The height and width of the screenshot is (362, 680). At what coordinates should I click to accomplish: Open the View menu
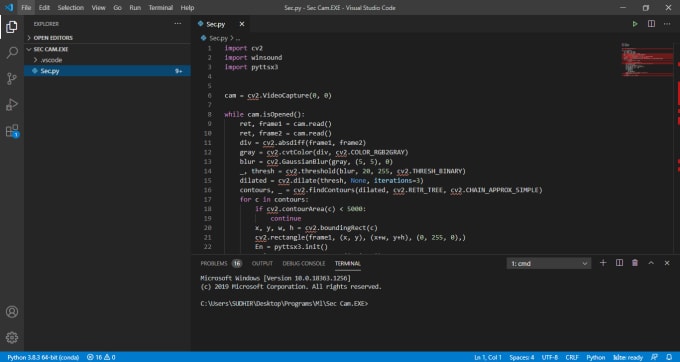[98, 8]
